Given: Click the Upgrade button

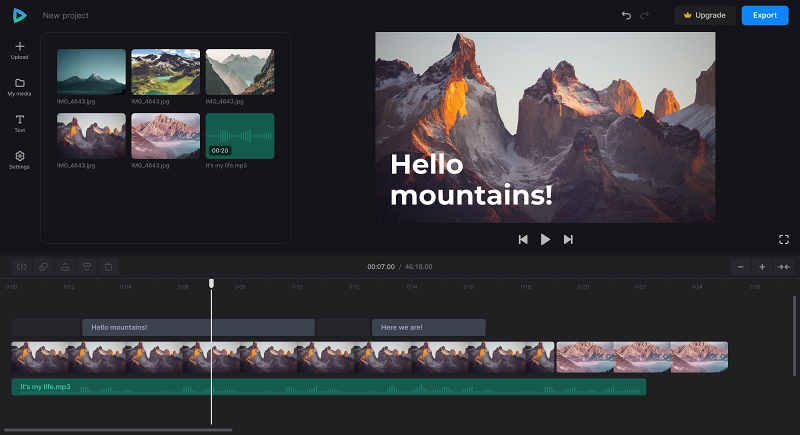Looking at the screenshot, I should [705, 15].
